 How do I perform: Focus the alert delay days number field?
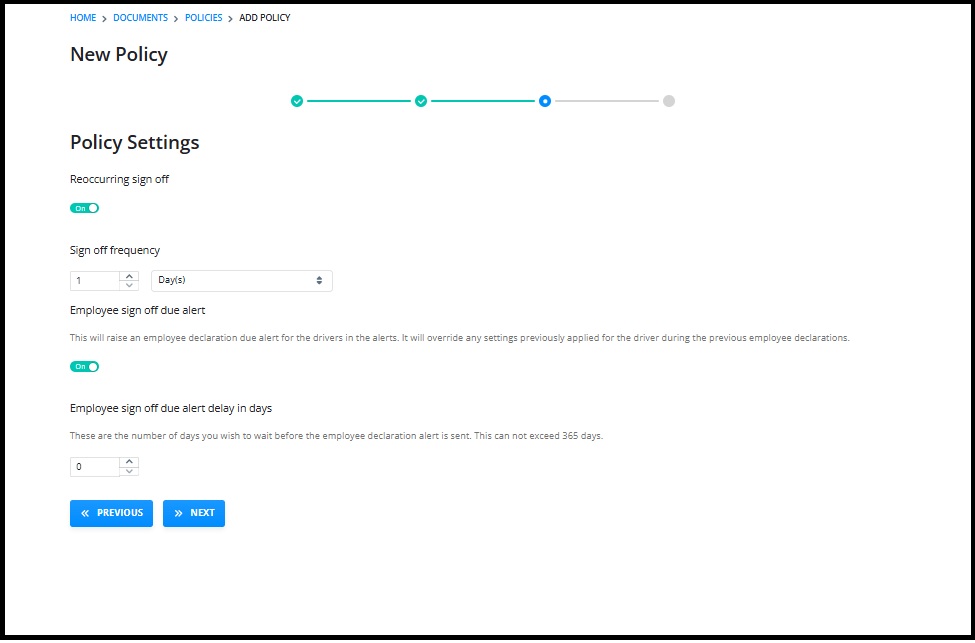[x=95, y=466]
